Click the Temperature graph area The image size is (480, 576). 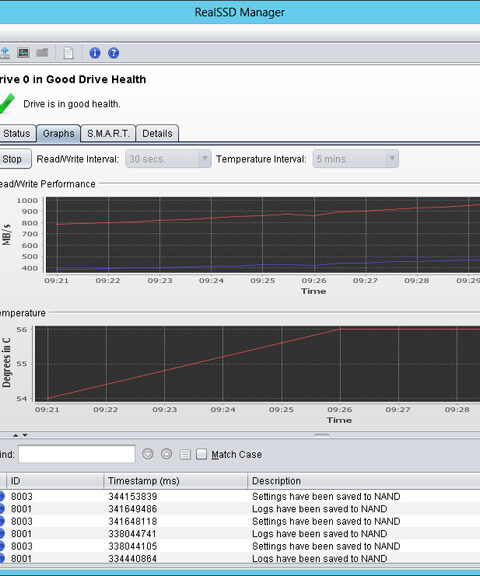(257, 364)
